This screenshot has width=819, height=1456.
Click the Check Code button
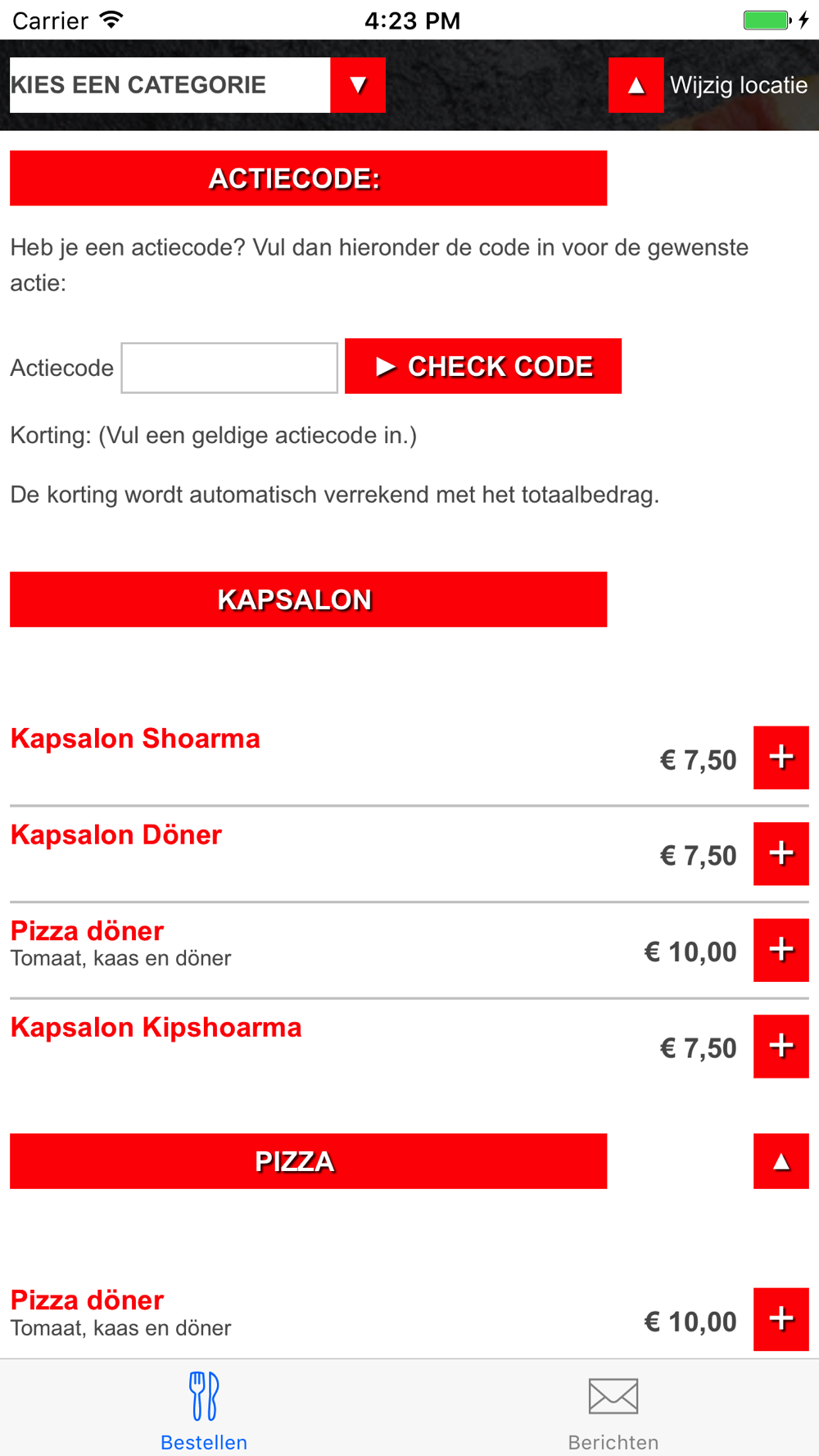coord(483,366)
